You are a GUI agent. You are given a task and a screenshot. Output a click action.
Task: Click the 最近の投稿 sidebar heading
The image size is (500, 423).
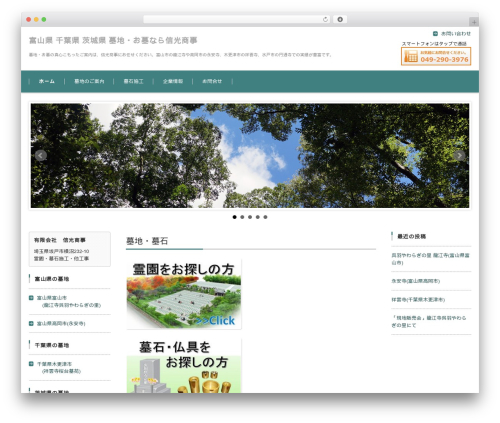pyautogui.click(x=411, y=236)
